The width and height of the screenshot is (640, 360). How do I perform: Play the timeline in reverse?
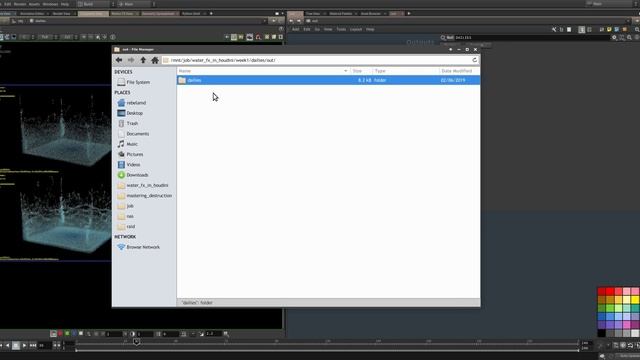(x=7, y=346)
